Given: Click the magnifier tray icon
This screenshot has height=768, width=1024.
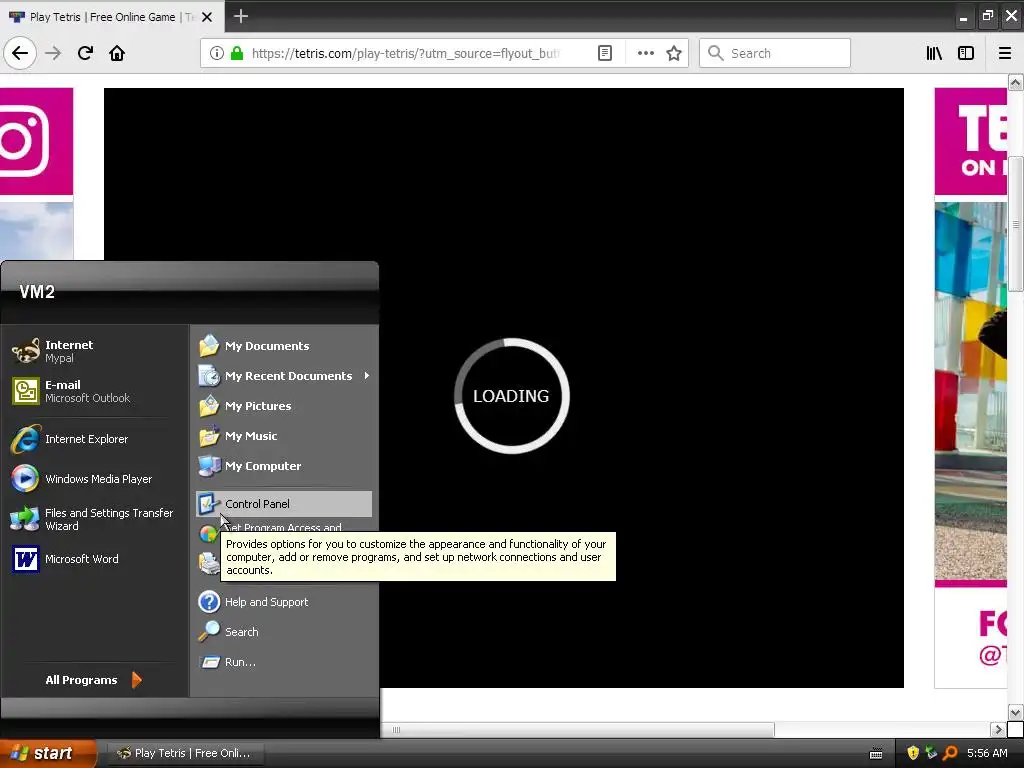Looking at the screenshot, I should 950,753.
